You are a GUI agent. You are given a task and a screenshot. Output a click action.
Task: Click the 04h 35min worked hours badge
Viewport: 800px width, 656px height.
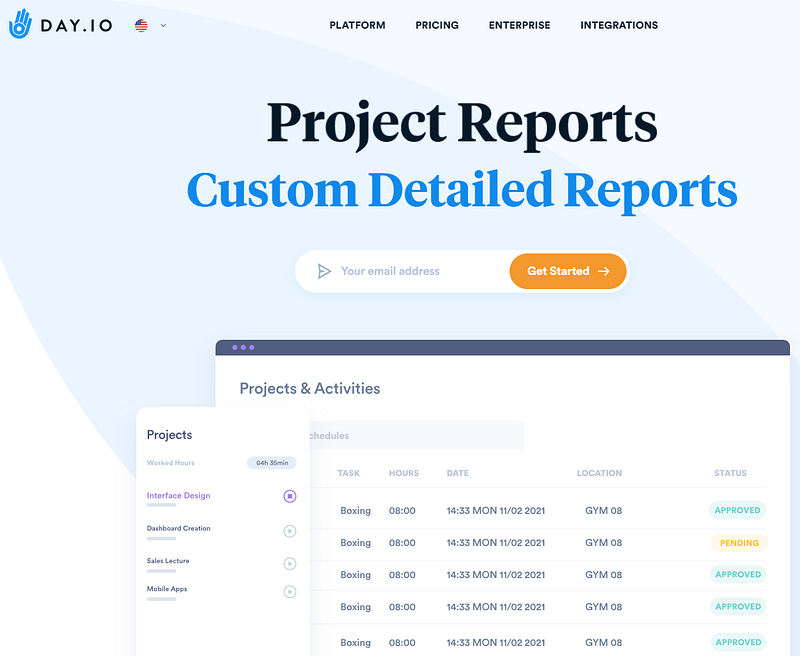pos(271,463)
